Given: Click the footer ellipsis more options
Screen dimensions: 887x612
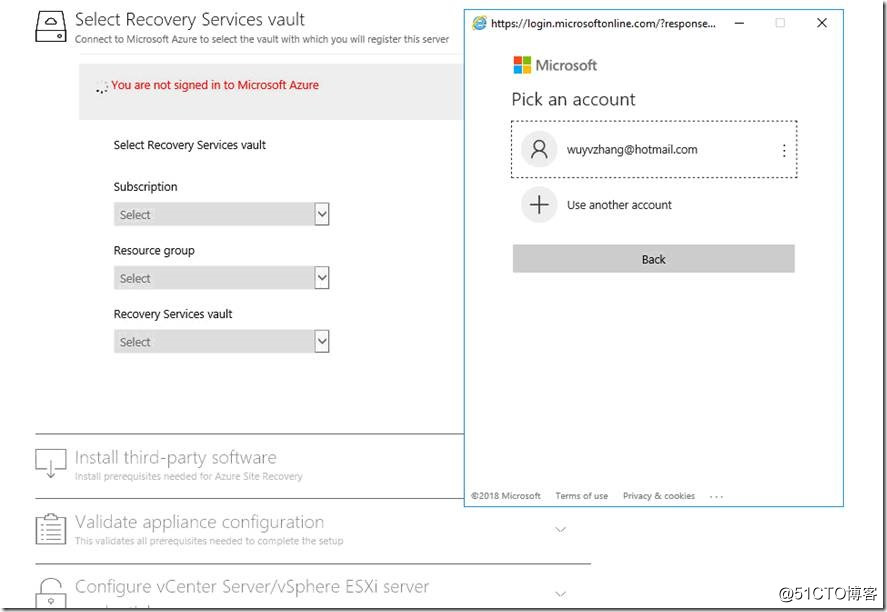Looking at the screenshot, I should [716, 497].
